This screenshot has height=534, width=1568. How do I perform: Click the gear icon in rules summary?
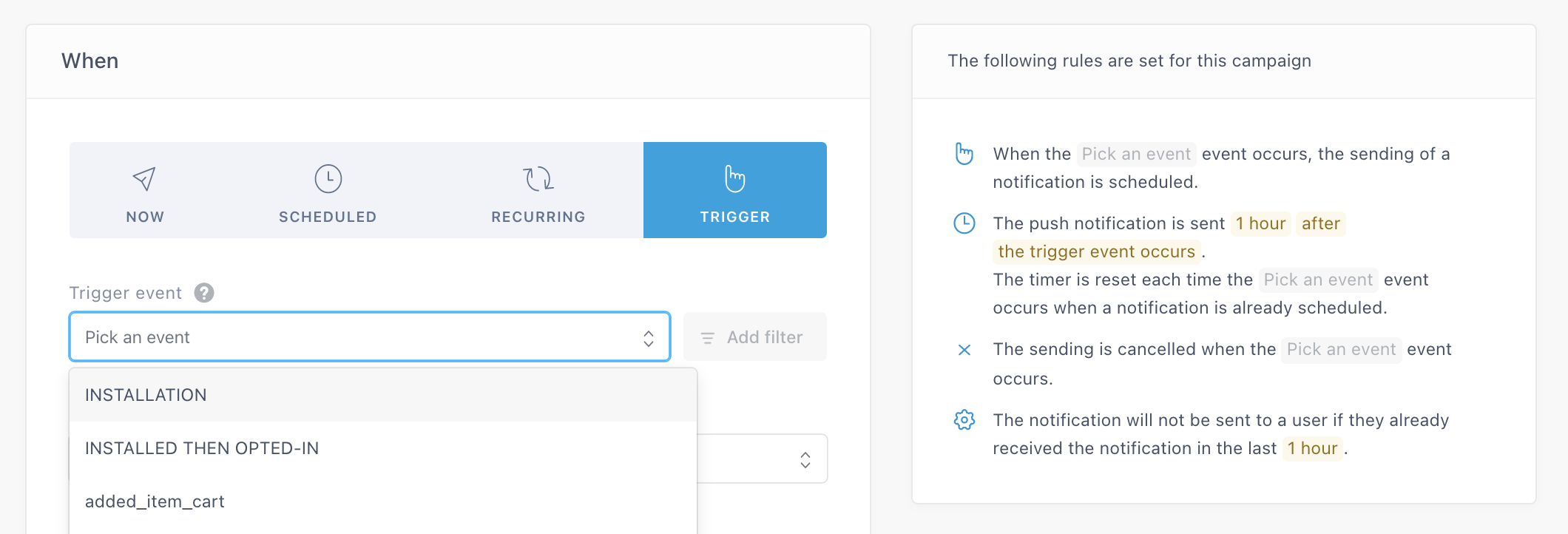(964, 420)
